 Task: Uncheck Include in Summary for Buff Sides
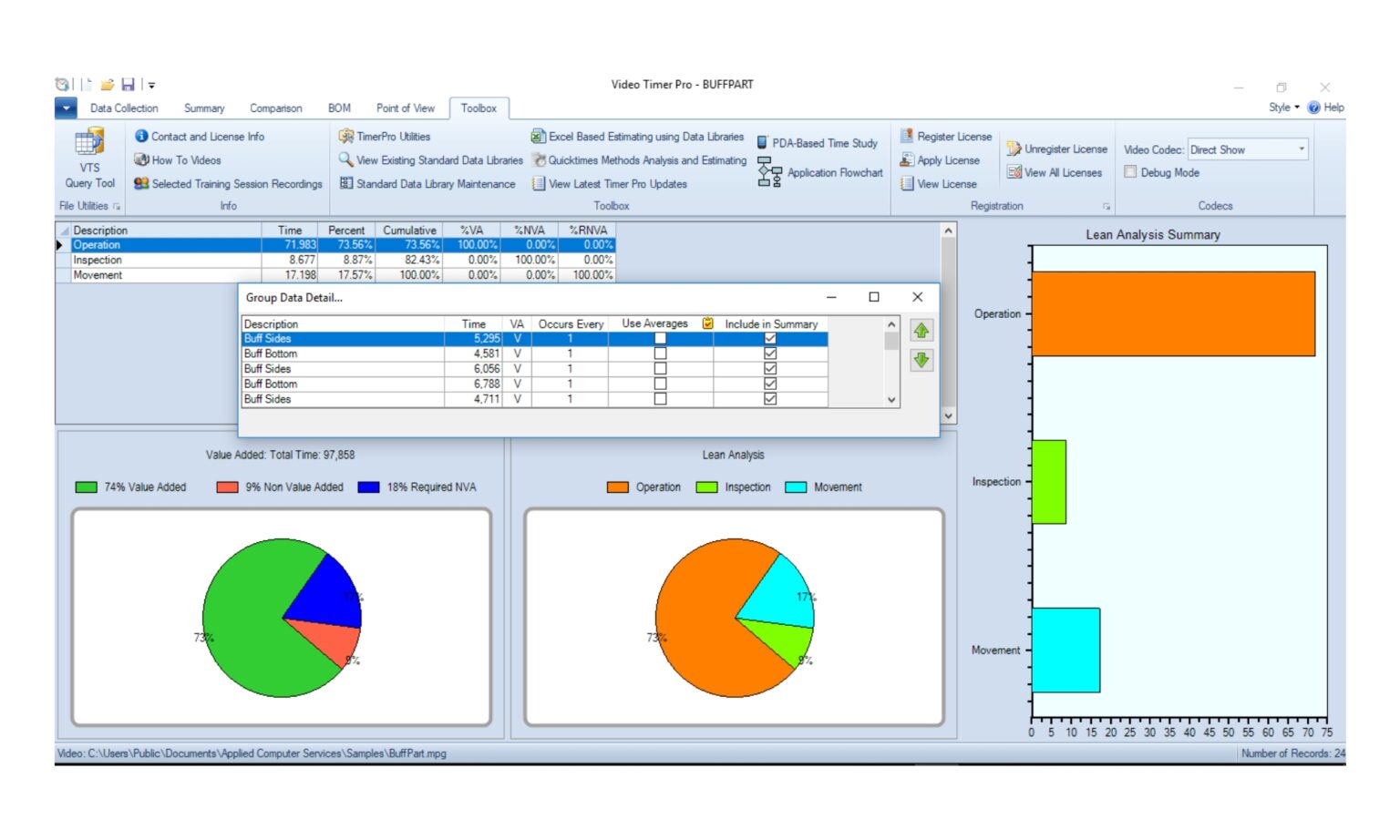pos(770,338)
